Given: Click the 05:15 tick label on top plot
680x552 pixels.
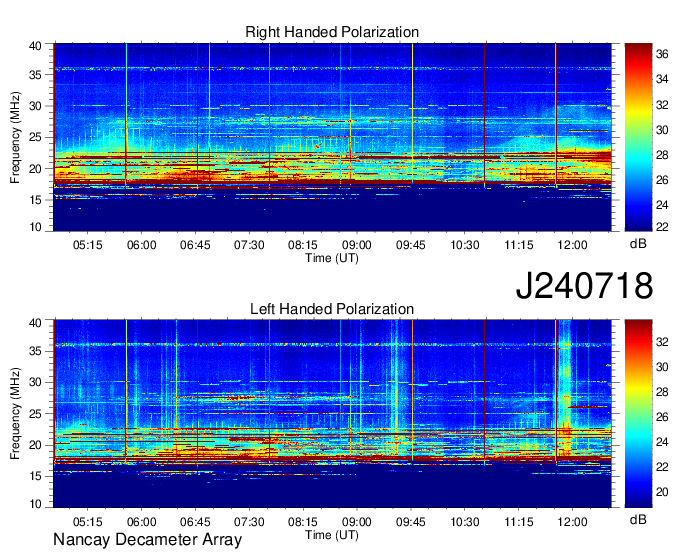Looking at the screenshot, I should pos(88,245).
